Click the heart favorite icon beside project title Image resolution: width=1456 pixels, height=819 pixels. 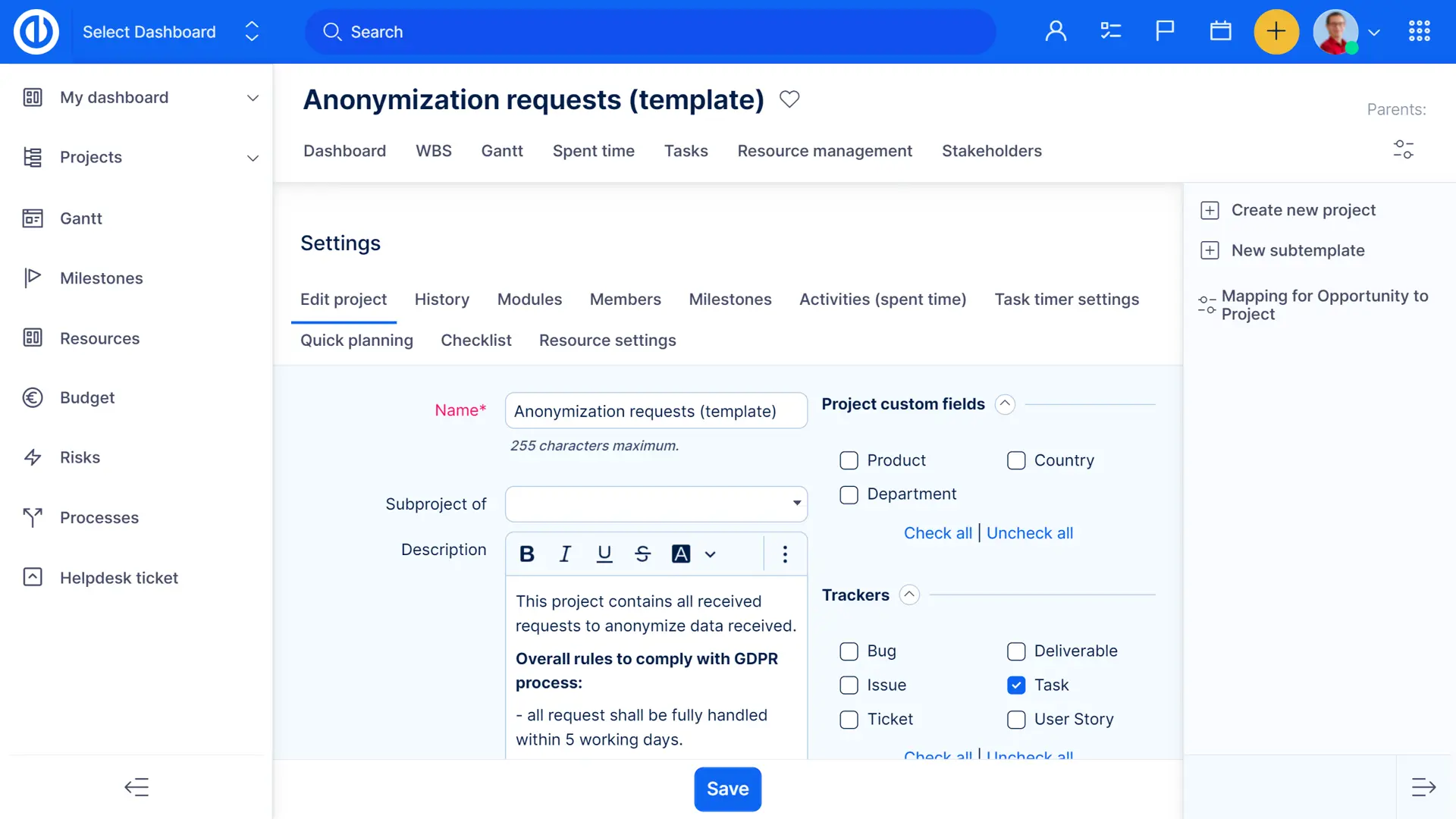pyautogui.click(x=789, y=99)
